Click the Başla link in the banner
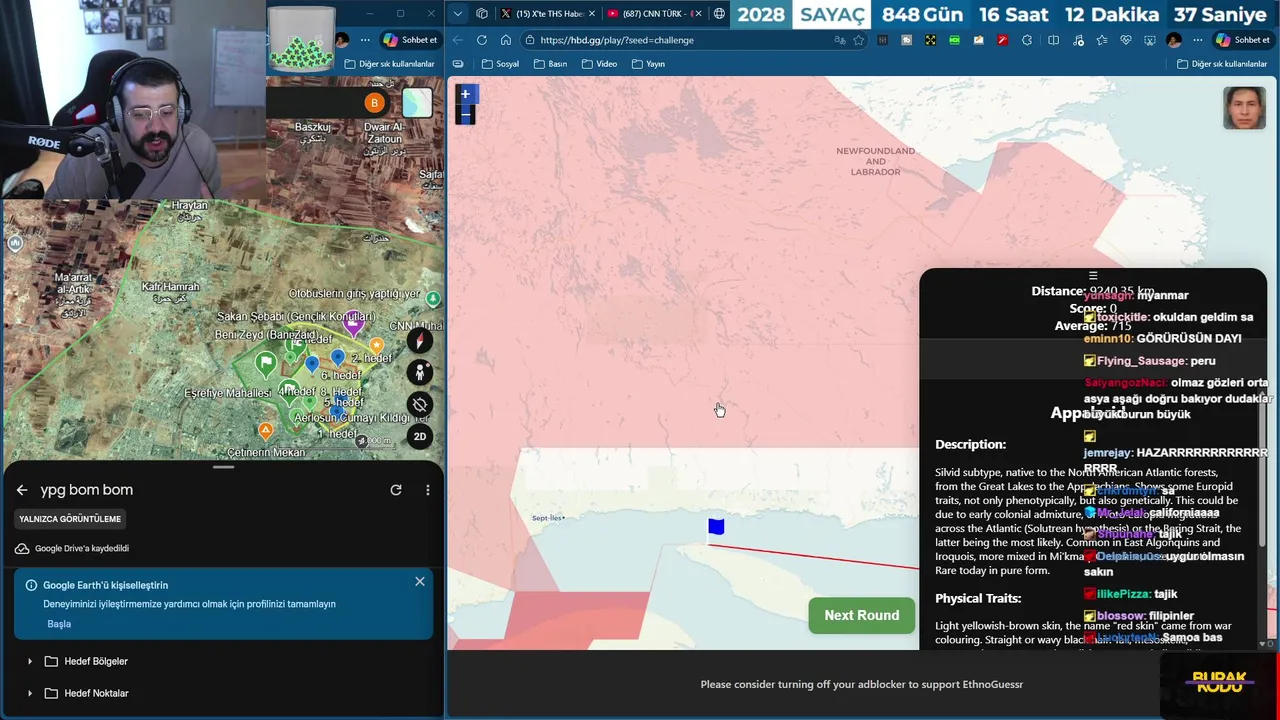The height and width of the screenshot is (720, 1280). [x=59, y=624]
